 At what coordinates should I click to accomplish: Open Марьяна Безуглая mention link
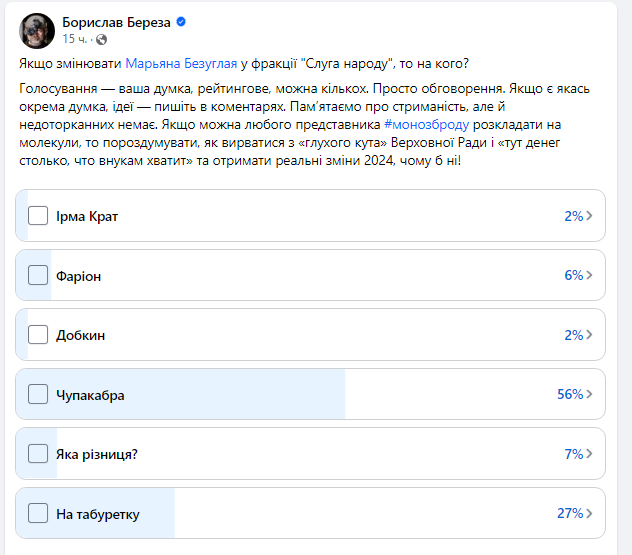(x=182, y=63)
